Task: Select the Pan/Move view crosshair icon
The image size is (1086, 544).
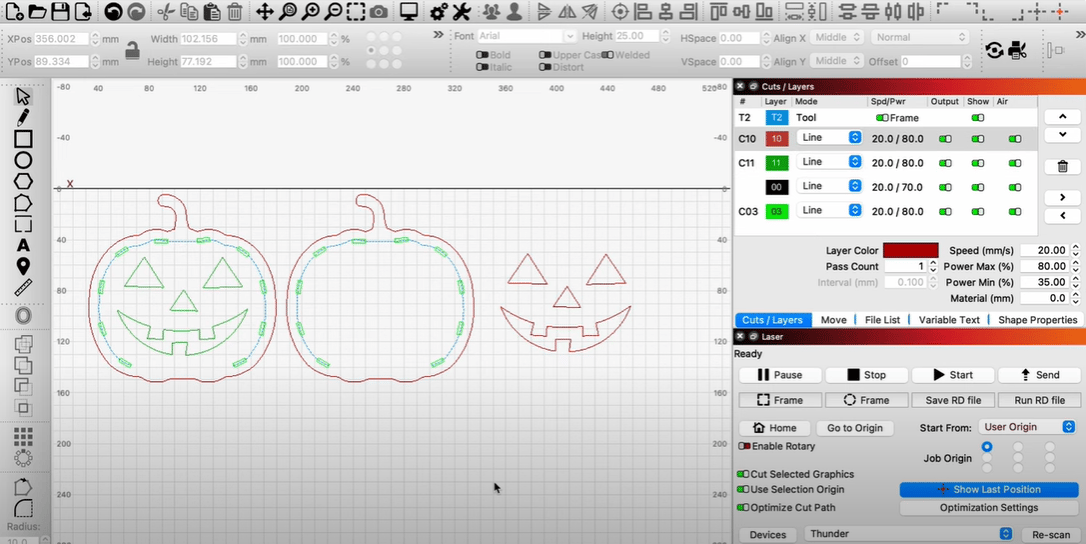Action: pyautogui.click(x=265, y=11)
